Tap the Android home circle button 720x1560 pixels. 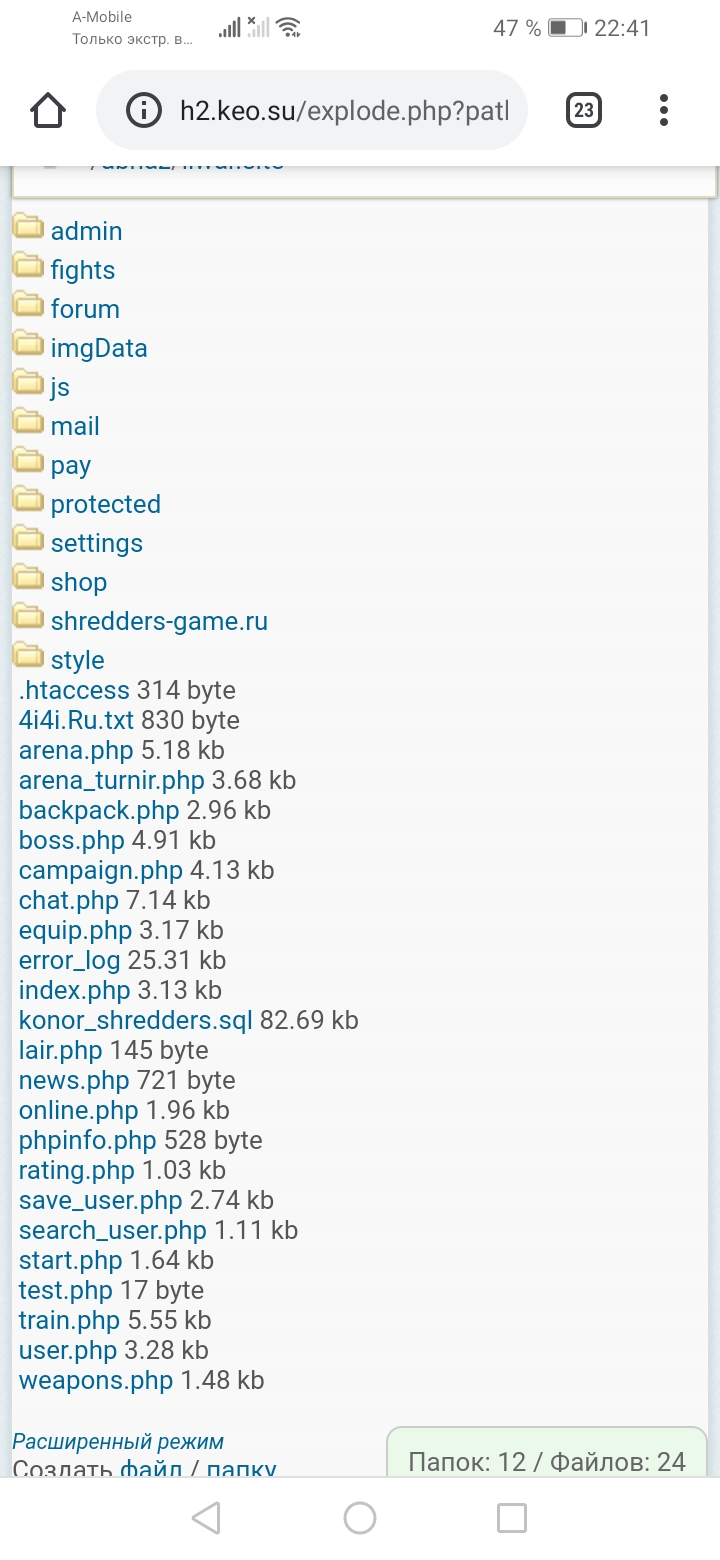360,1518
